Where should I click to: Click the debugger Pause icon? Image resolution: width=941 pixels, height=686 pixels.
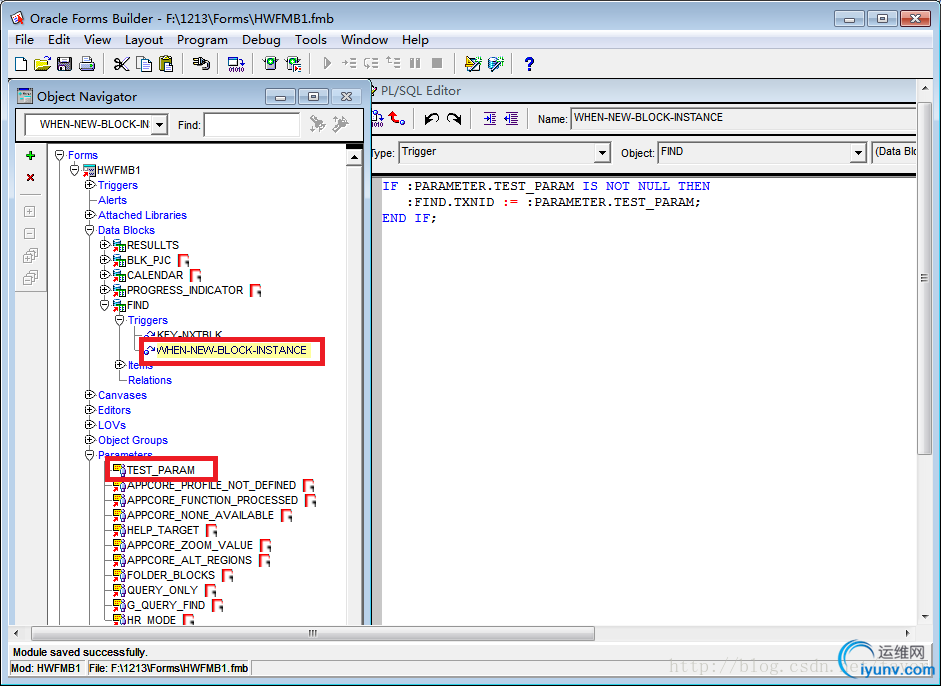click(x=415, y=63)
